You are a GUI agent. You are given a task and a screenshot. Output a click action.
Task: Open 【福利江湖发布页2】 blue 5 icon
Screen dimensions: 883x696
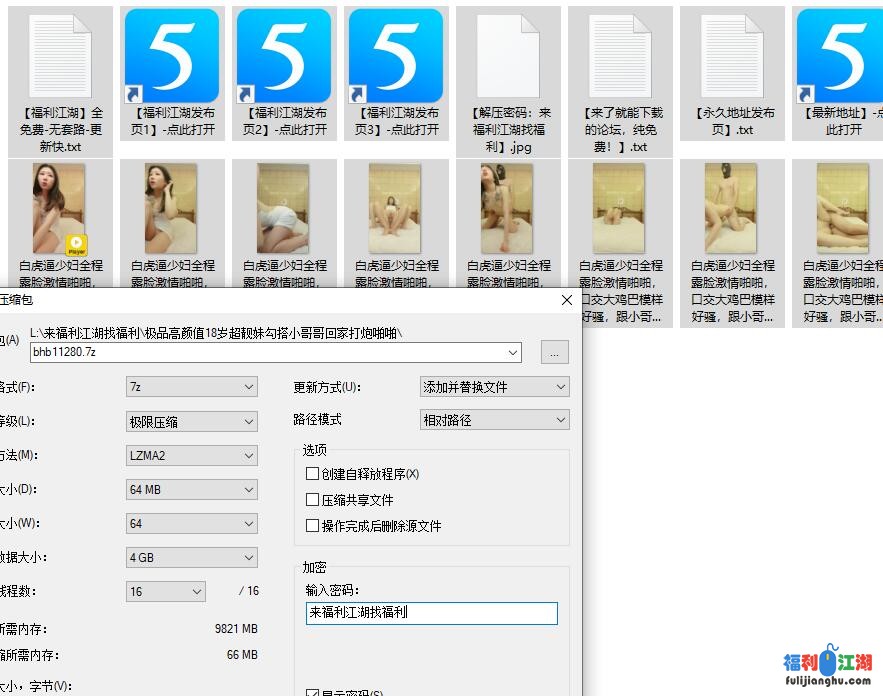coord(283,55)
